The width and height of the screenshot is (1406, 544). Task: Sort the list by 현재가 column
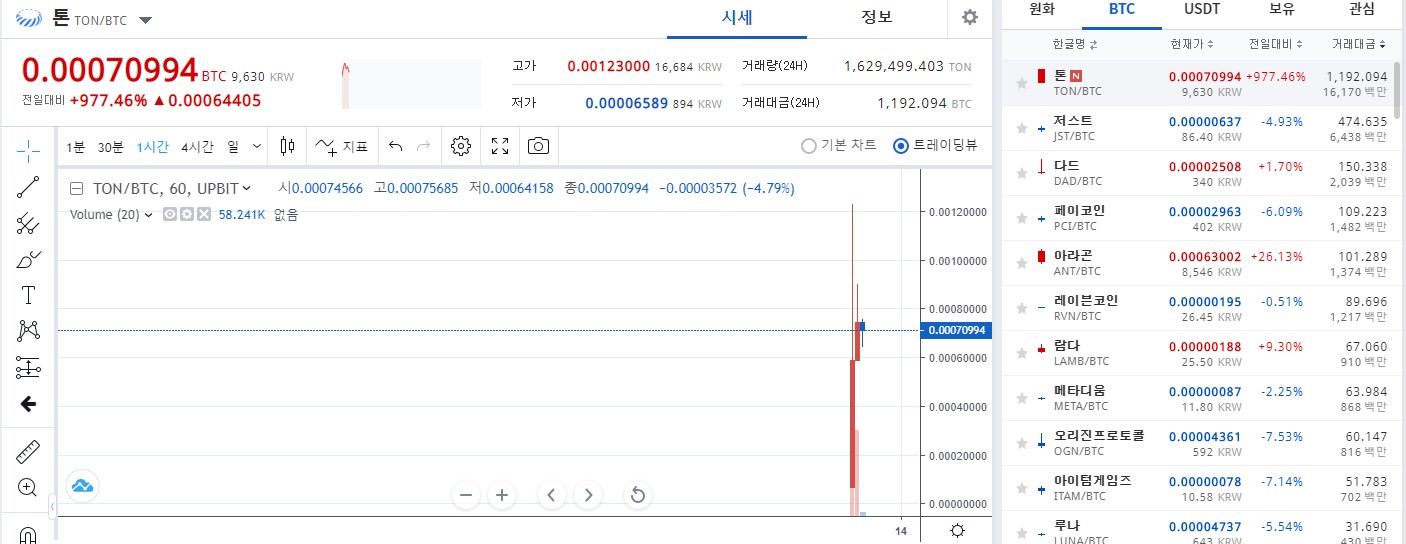[x=1192, y=44]
